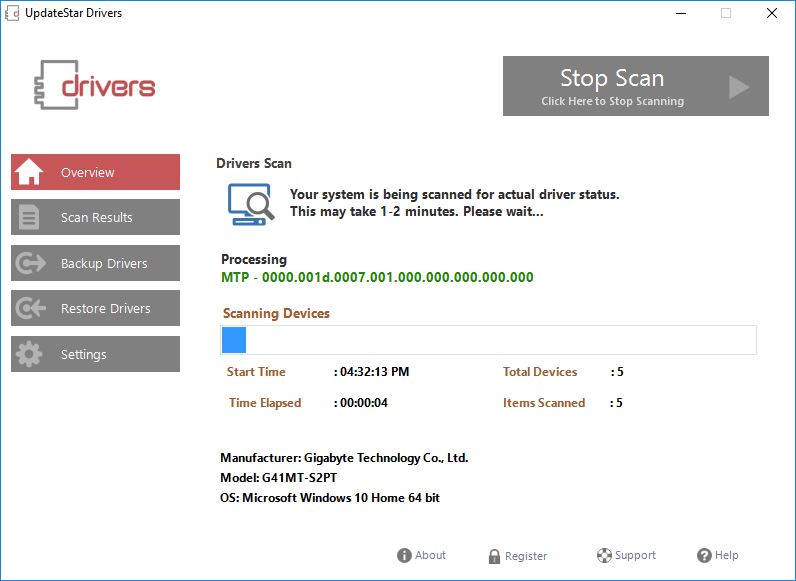Screen dimensions: 796x581
Task: Close the UpdateStar Drivers window
Action: point(772,13)
